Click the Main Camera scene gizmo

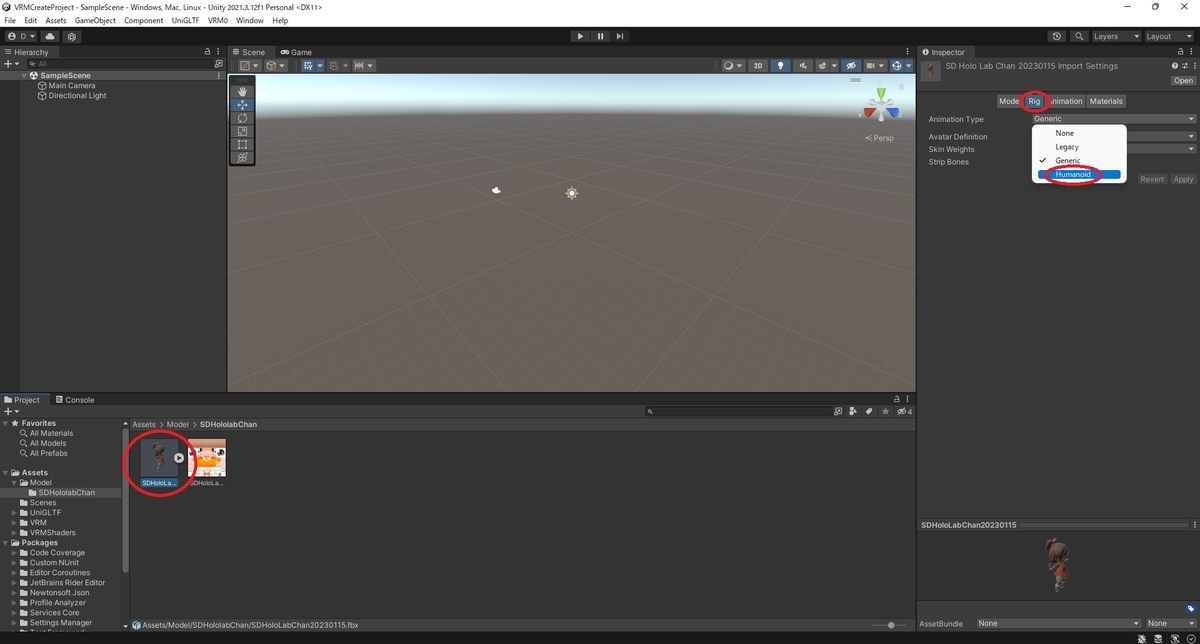(x=497, y=190)
